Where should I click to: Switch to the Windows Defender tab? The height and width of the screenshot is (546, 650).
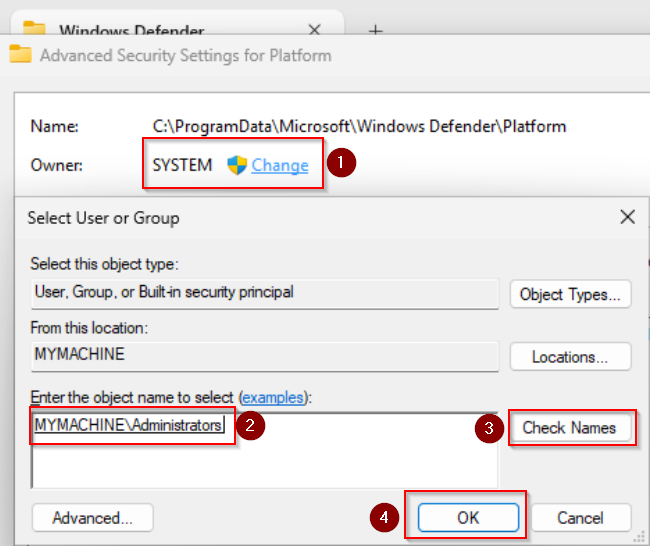[177, 25]
